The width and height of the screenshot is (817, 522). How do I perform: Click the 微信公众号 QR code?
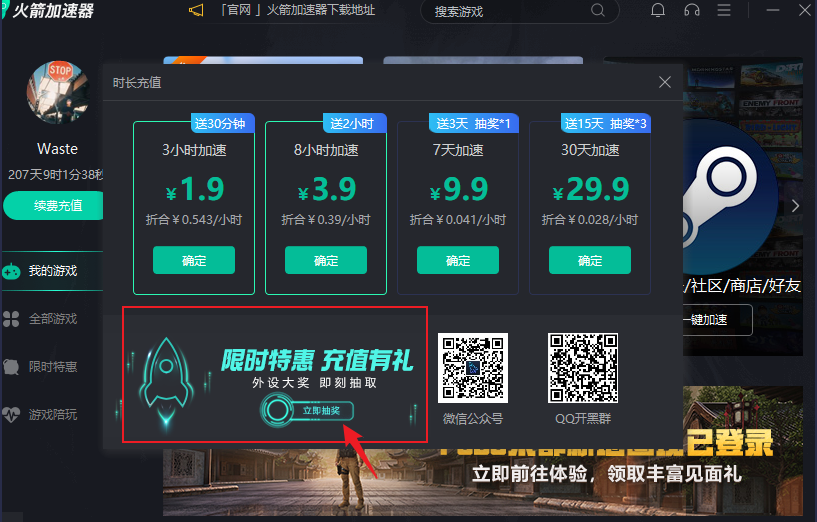point(473,368)
